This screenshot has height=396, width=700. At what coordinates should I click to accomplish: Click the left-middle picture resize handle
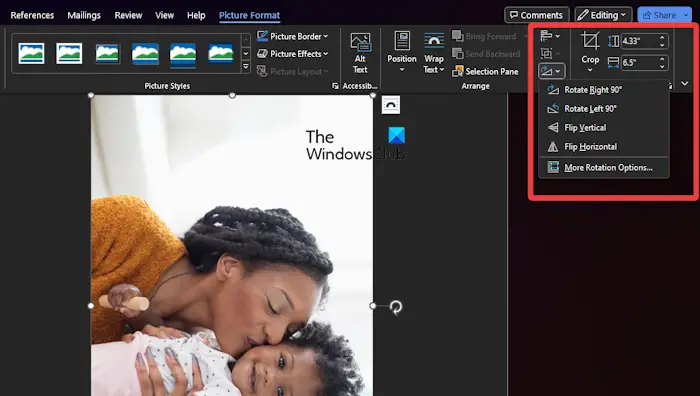pyautogui.click(x=91, y=306)
